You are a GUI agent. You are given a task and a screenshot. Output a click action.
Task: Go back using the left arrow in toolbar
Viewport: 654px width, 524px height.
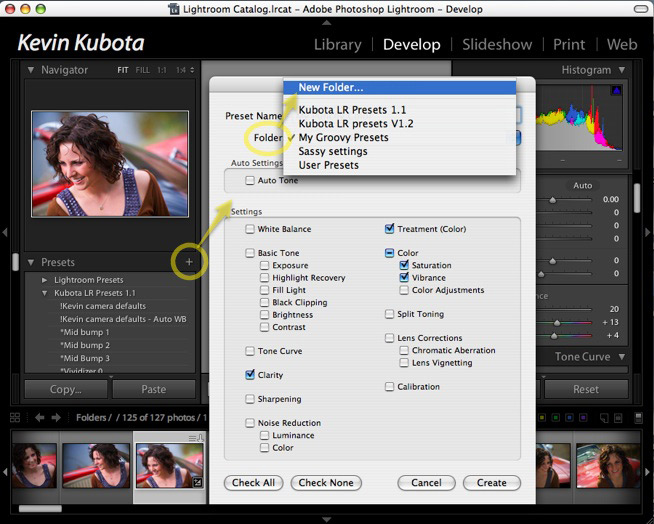coord(40,418)
